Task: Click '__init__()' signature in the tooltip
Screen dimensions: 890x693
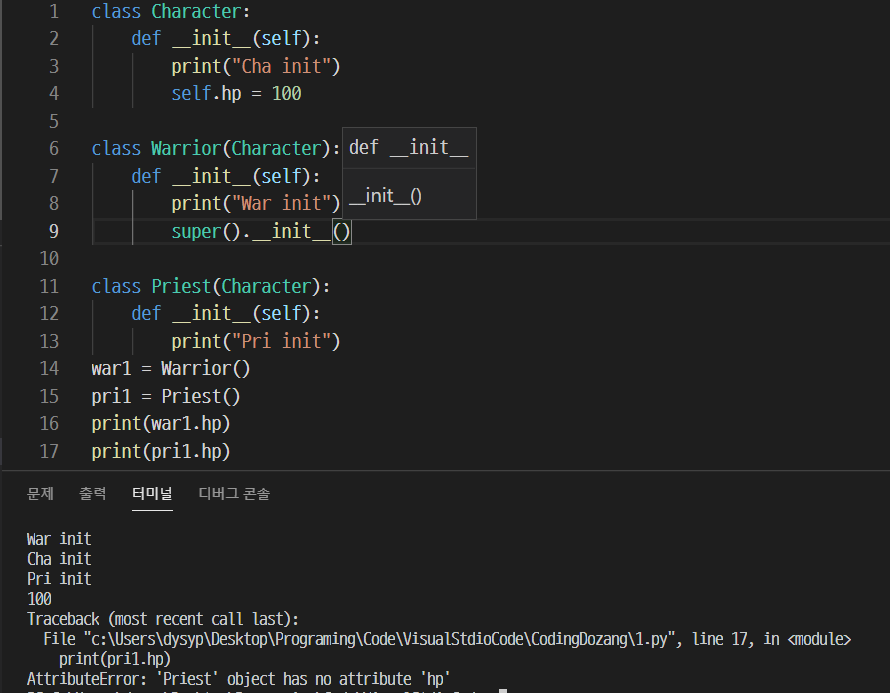Action: [385, 196]
